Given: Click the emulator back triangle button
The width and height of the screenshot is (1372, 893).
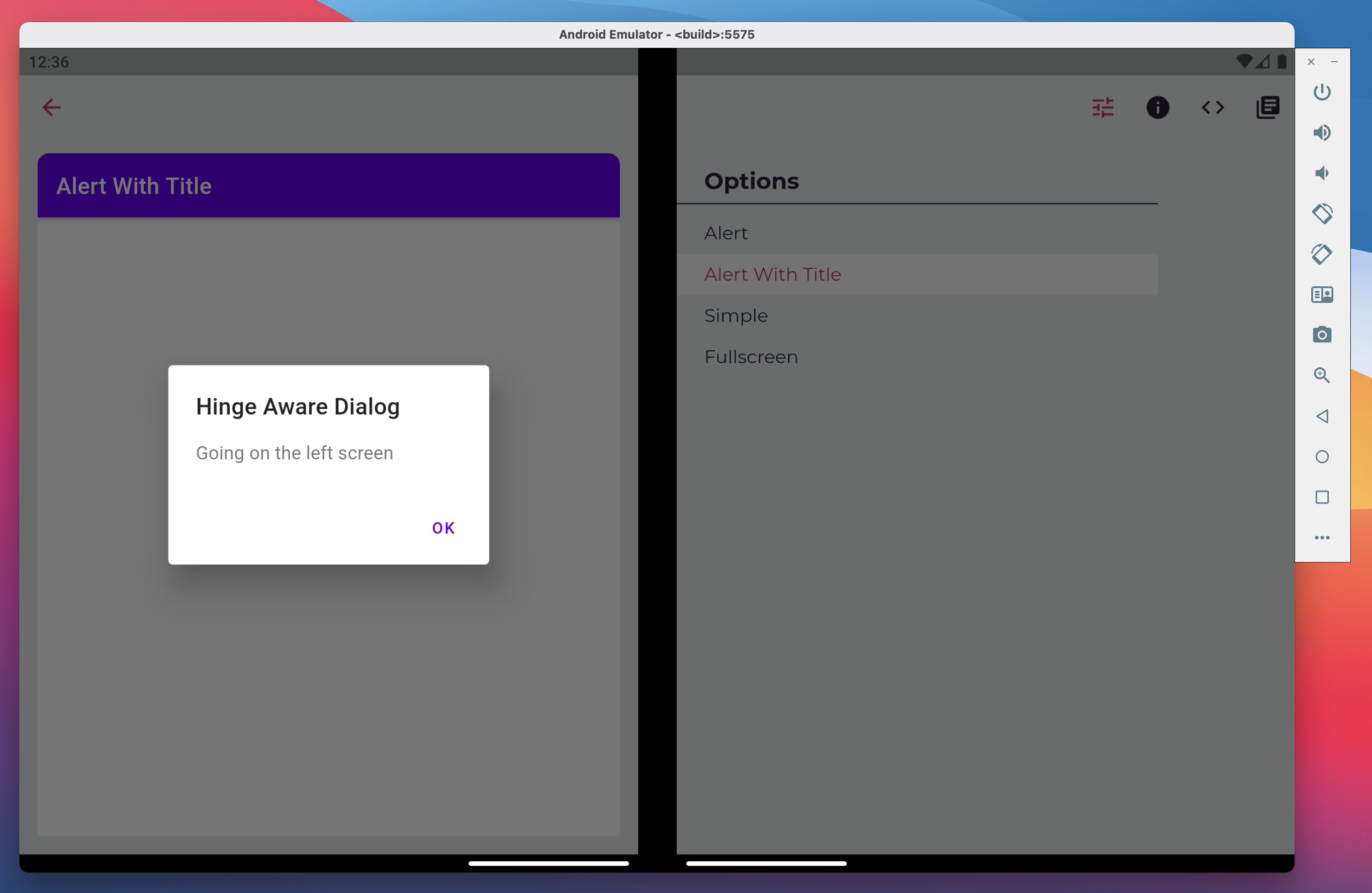Looking at the screenshot, I should point(1322,416).
